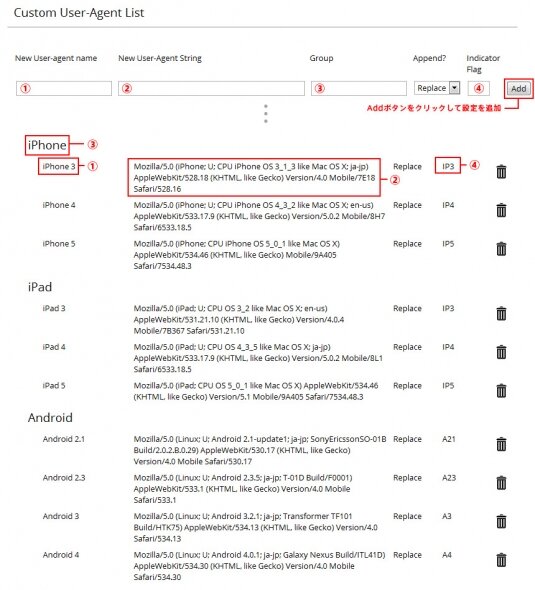Click the A4 indicator flag

click(447, 555)
